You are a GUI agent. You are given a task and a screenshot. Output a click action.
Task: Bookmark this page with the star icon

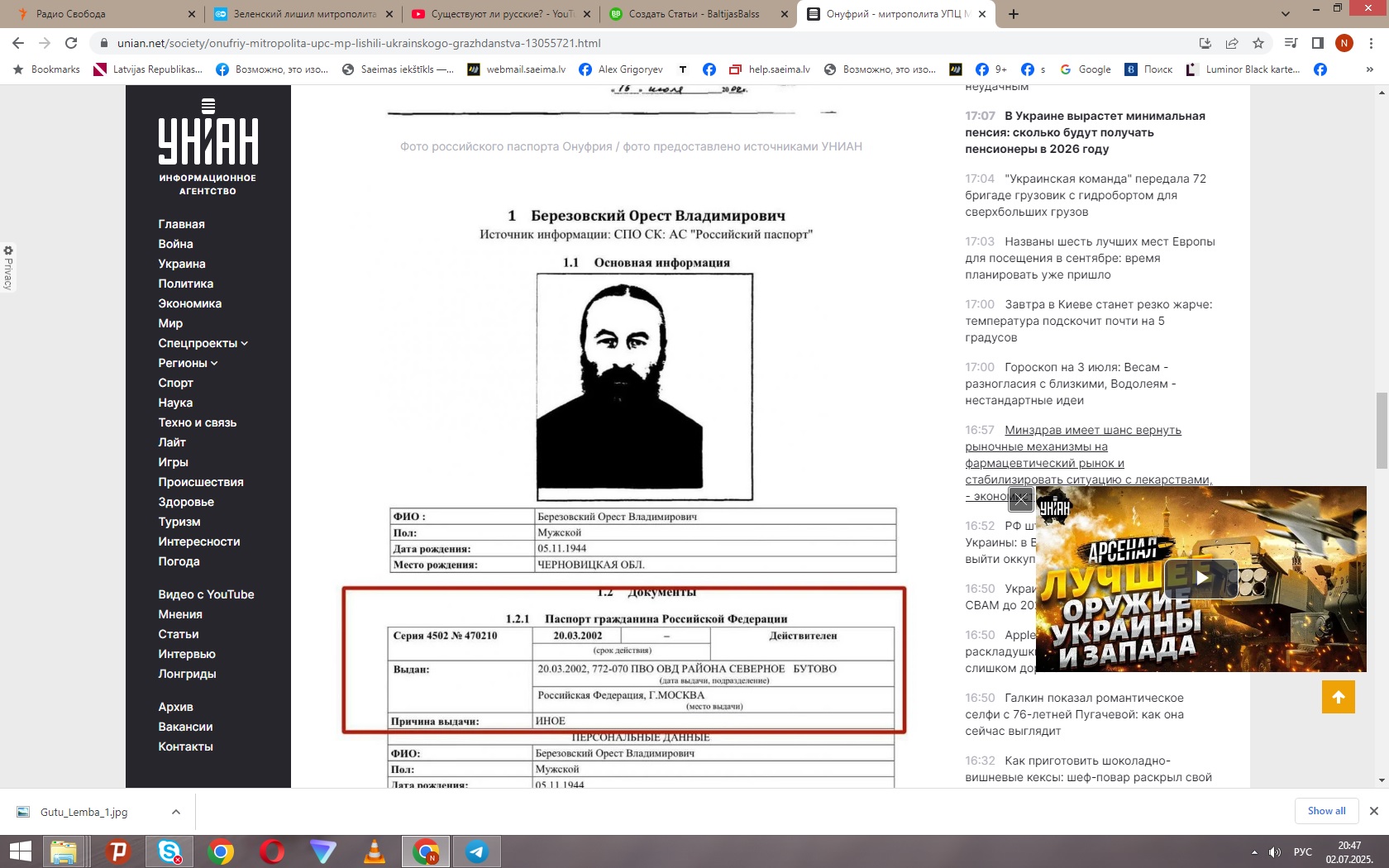coord(1258,43)
